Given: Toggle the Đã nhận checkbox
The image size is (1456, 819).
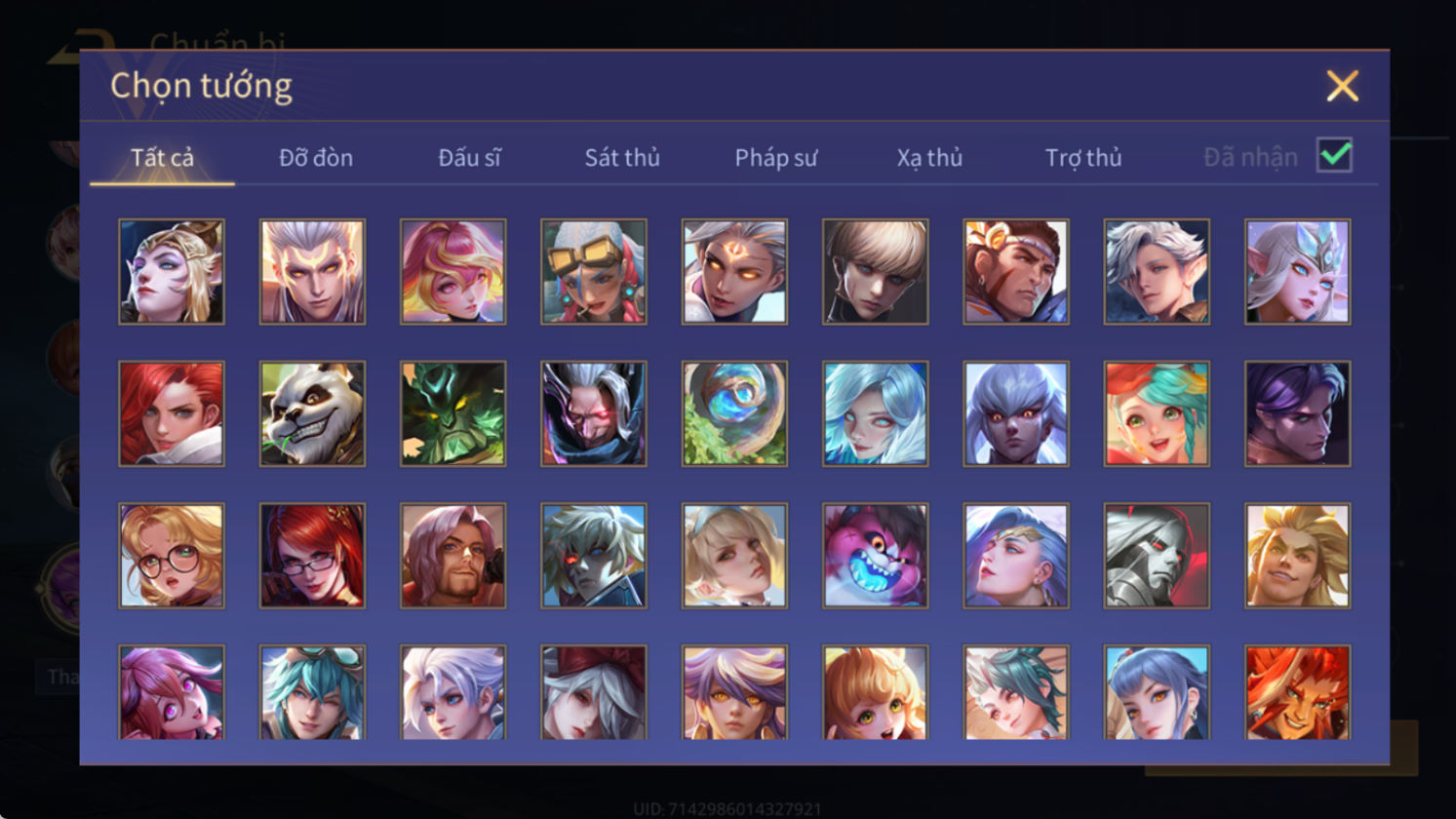Looking at the screenshot, I should pos(1334,155).
